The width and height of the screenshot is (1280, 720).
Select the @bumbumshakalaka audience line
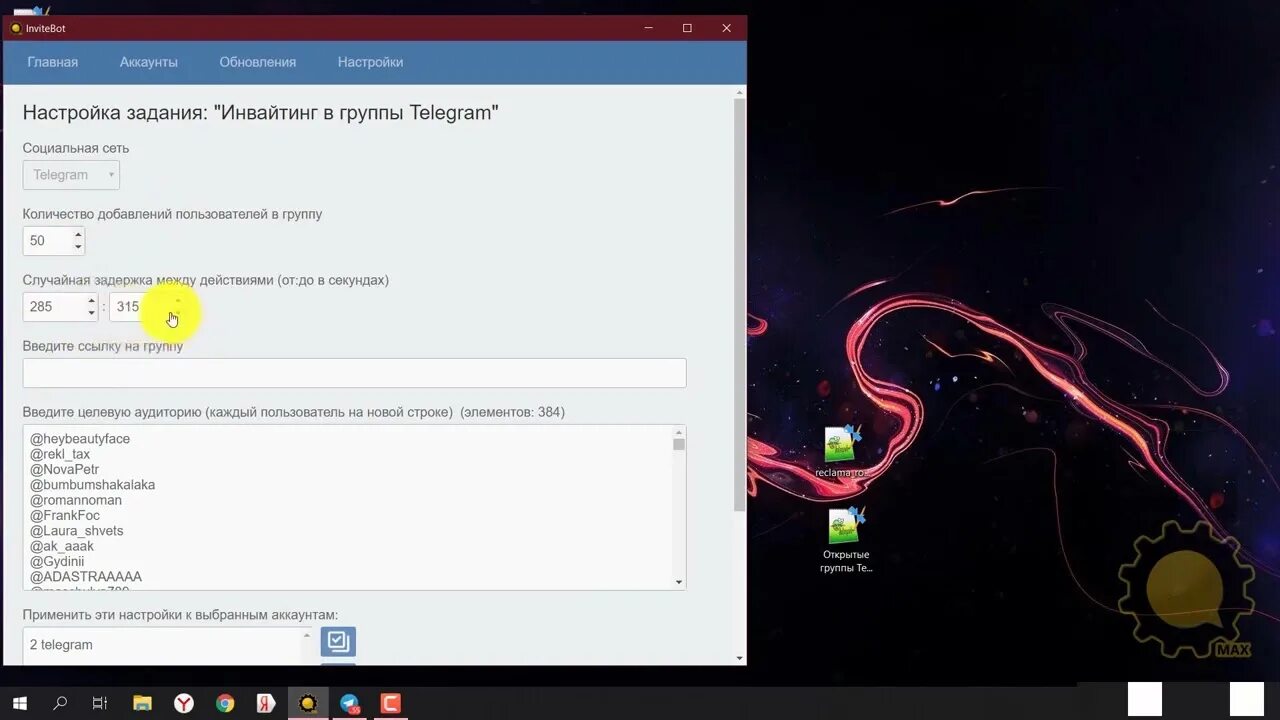click(x=92, y=485)
